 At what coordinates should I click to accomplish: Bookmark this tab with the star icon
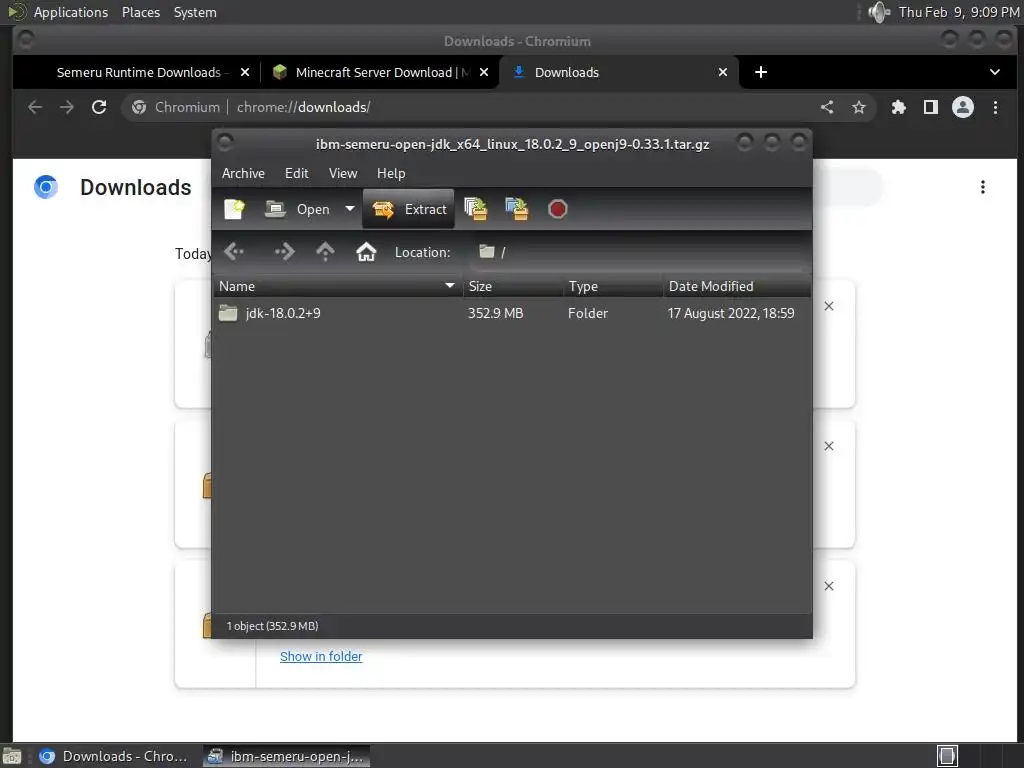(x=859, y=107)
